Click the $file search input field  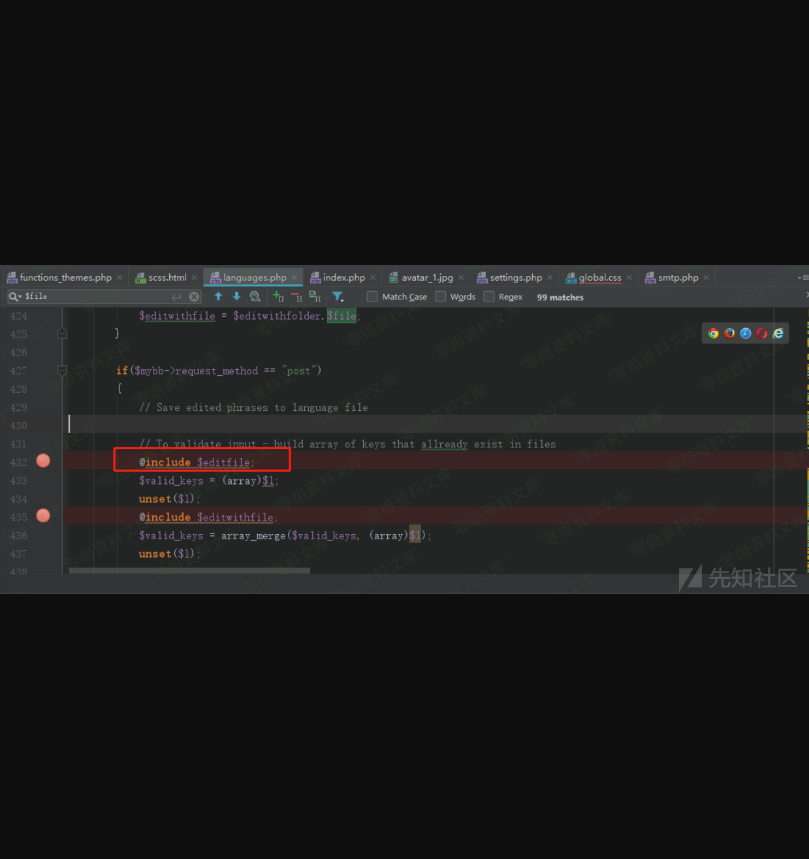coord(100,297)
